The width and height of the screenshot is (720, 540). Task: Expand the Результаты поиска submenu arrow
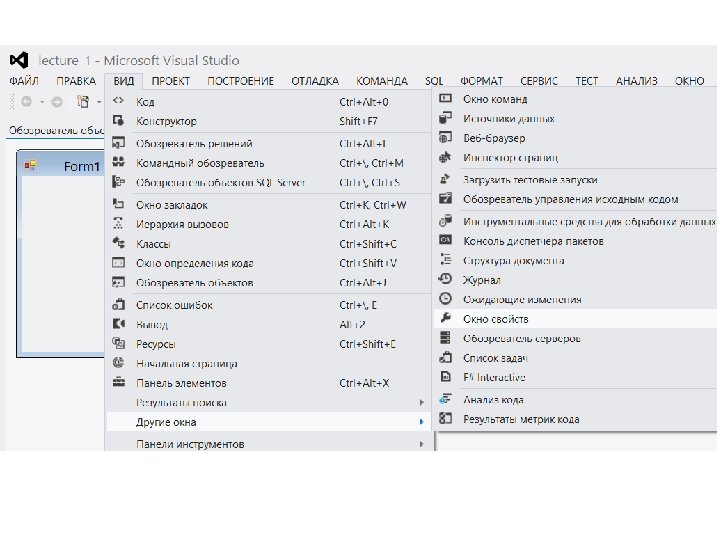pyautogui.click(x=421, y=403)
